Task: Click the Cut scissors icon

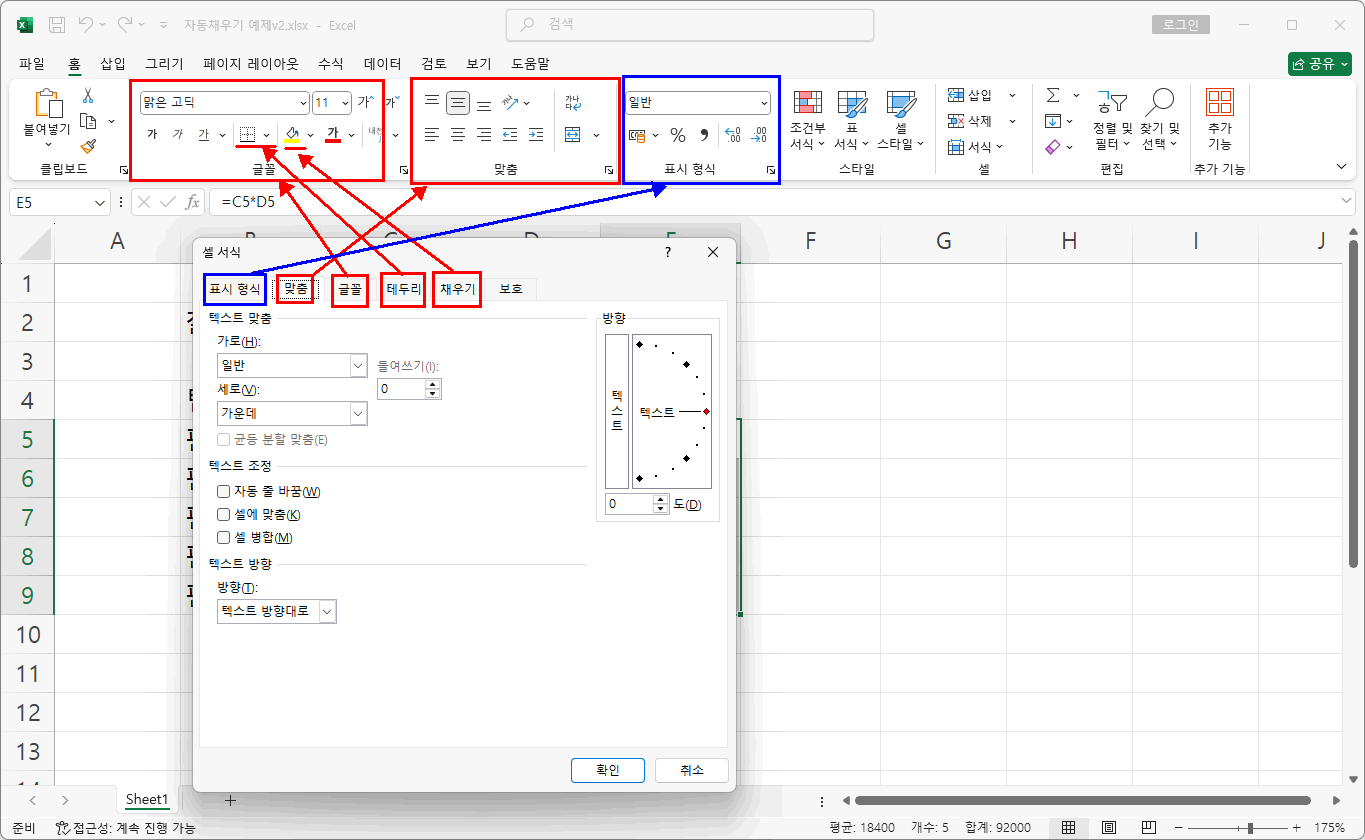Action: point(88,96)
